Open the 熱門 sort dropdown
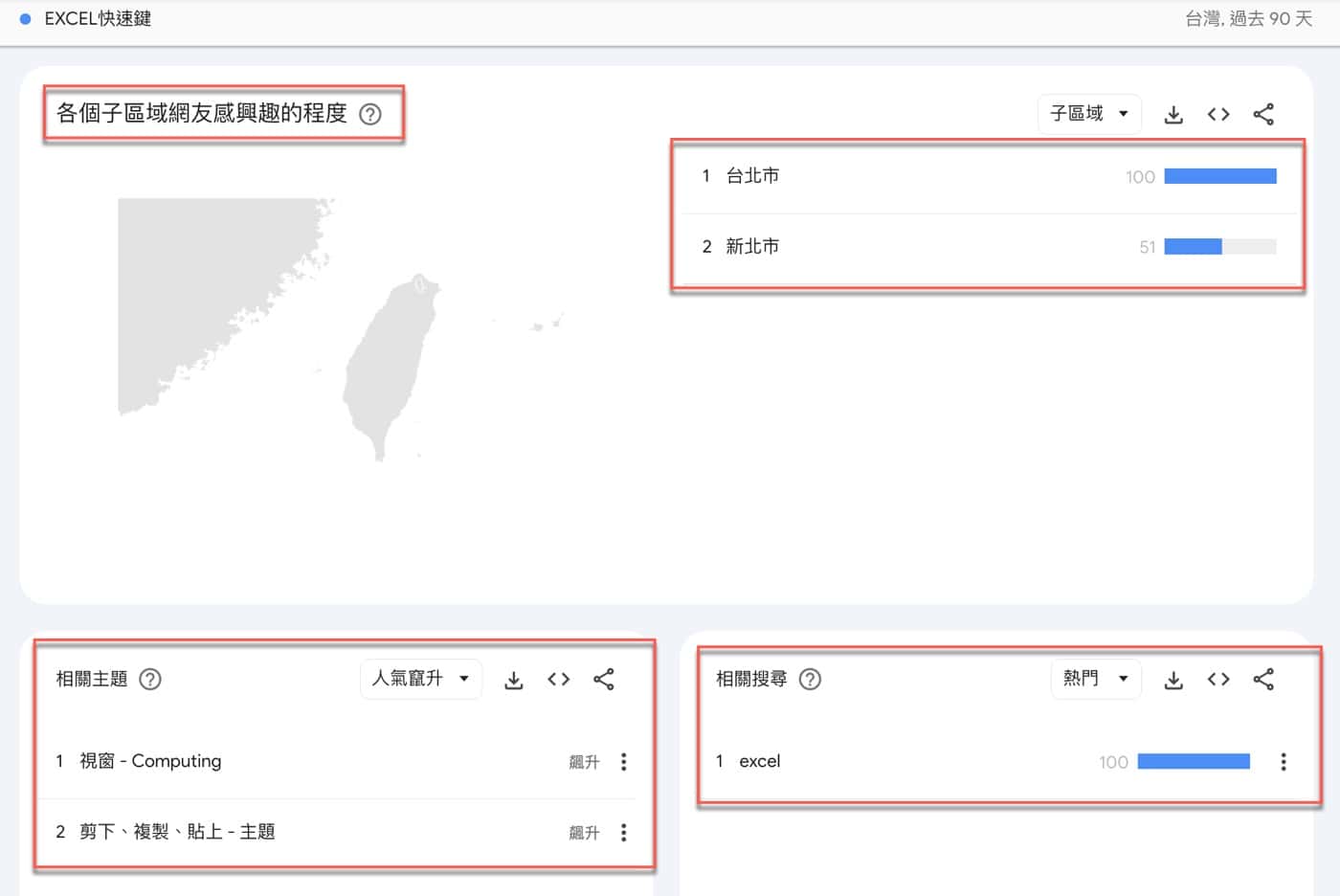This screenshot has height=896, width=1340. pos(1096,679)
